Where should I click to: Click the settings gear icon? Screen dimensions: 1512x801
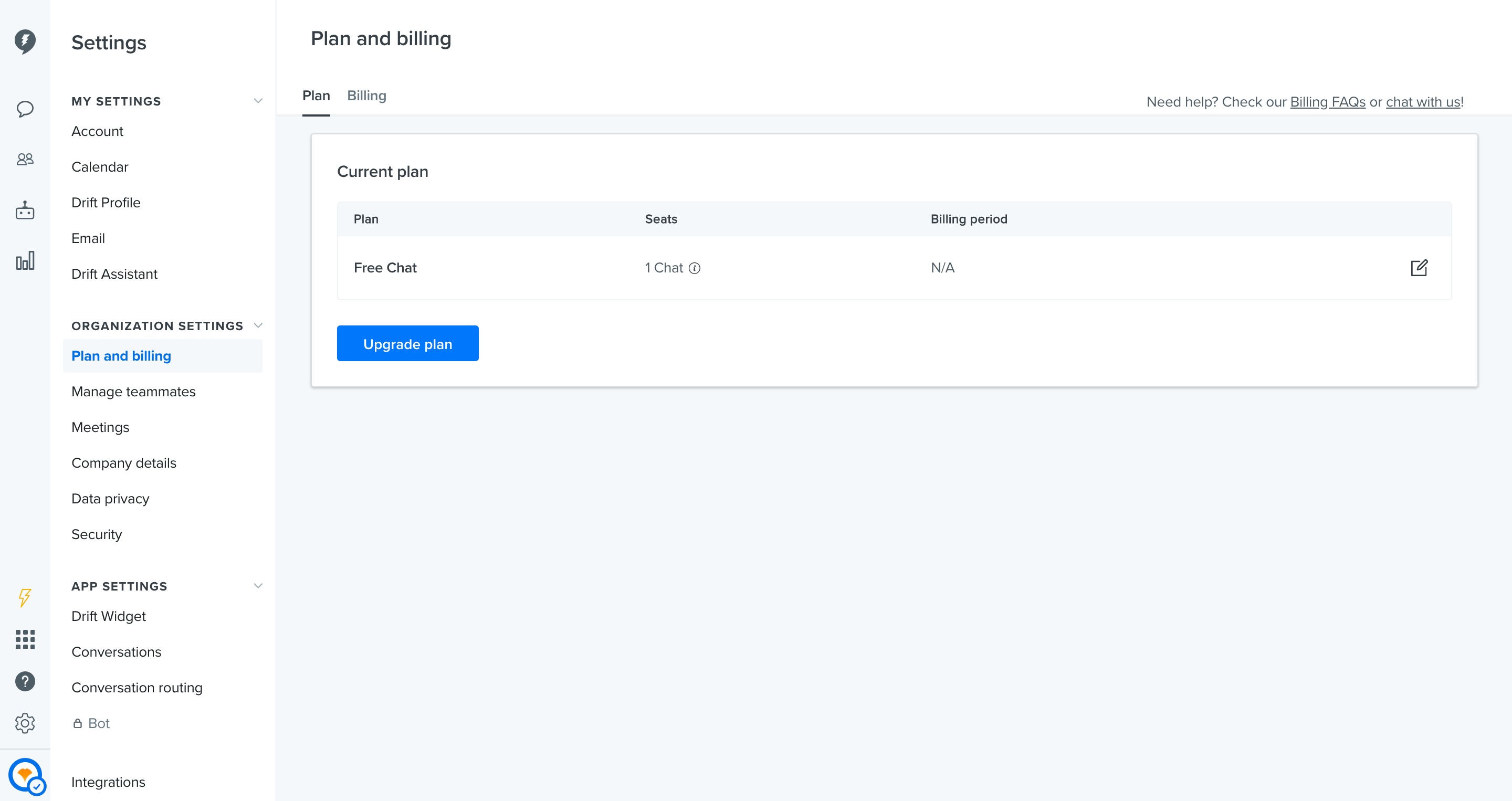[x=25, y=723]
